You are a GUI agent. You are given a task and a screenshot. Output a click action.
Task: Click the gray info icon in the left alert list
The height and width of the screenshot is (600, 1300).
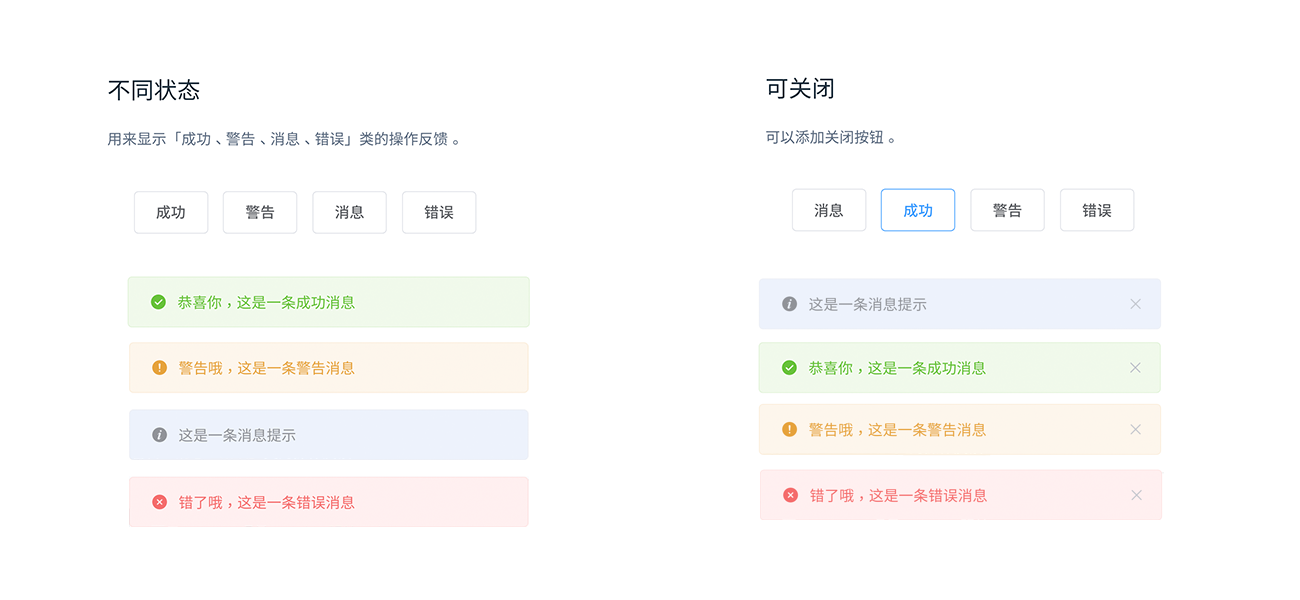coord(159,435)
